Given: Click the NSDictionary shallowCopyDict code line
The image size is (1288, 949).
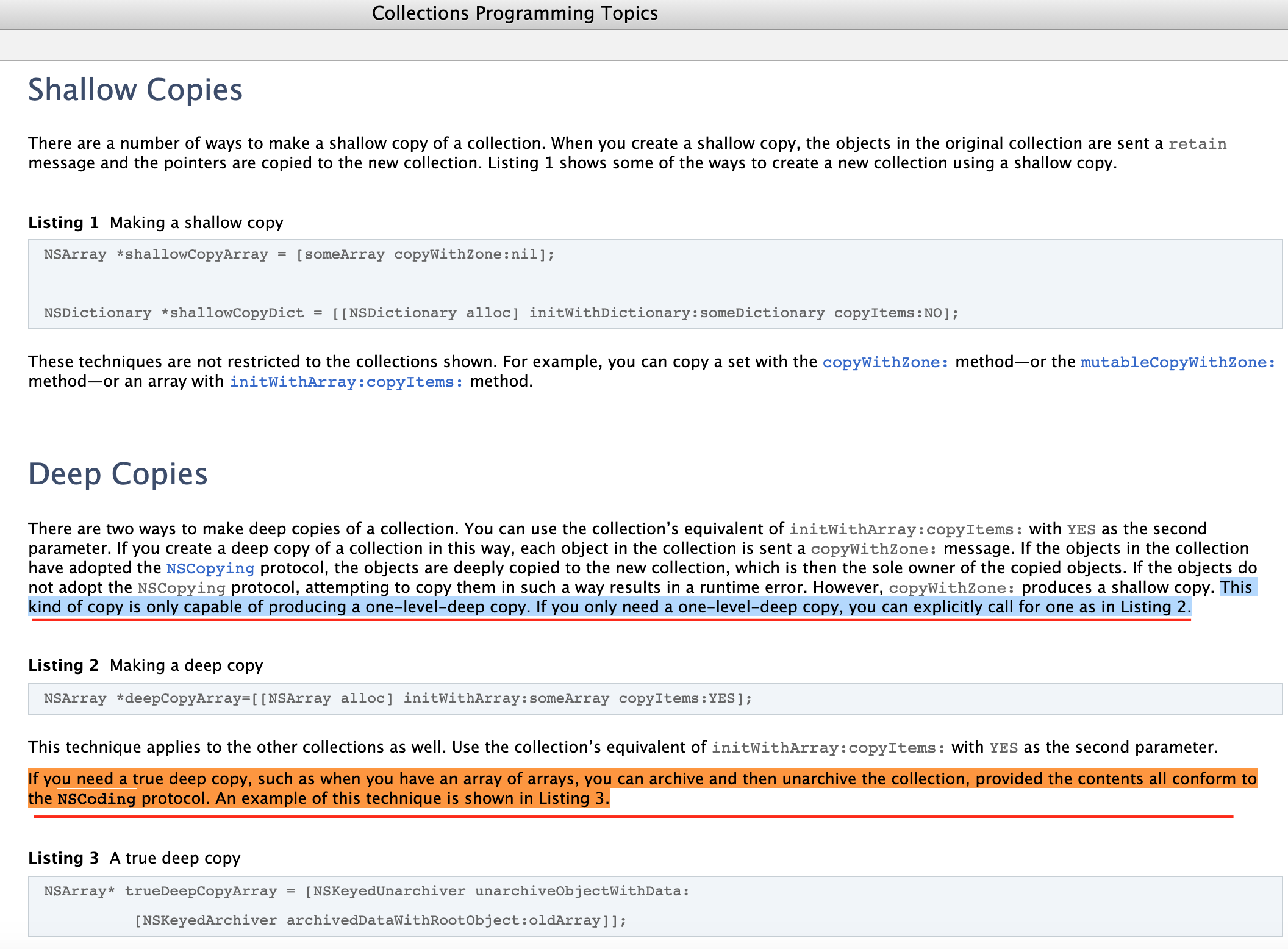Looking at the screenshot, I should [500, 313].
